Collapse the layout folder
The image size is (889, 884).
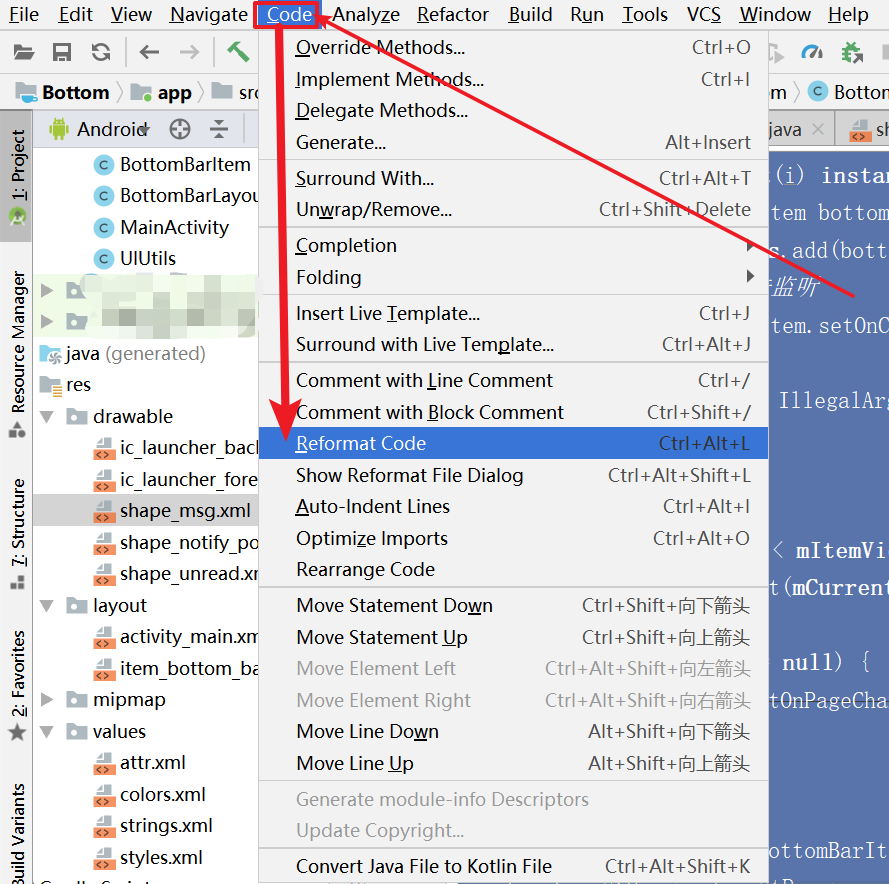point(47,606)
